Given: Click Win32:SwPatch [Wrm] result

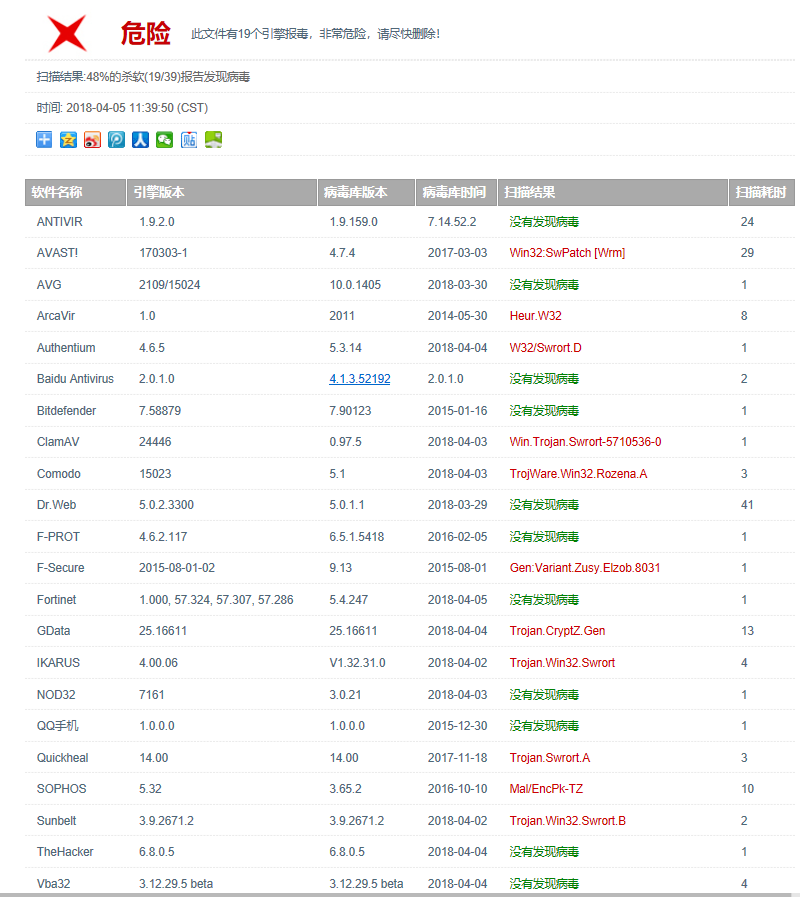Looking at the screenshot, I should (567, 253).
